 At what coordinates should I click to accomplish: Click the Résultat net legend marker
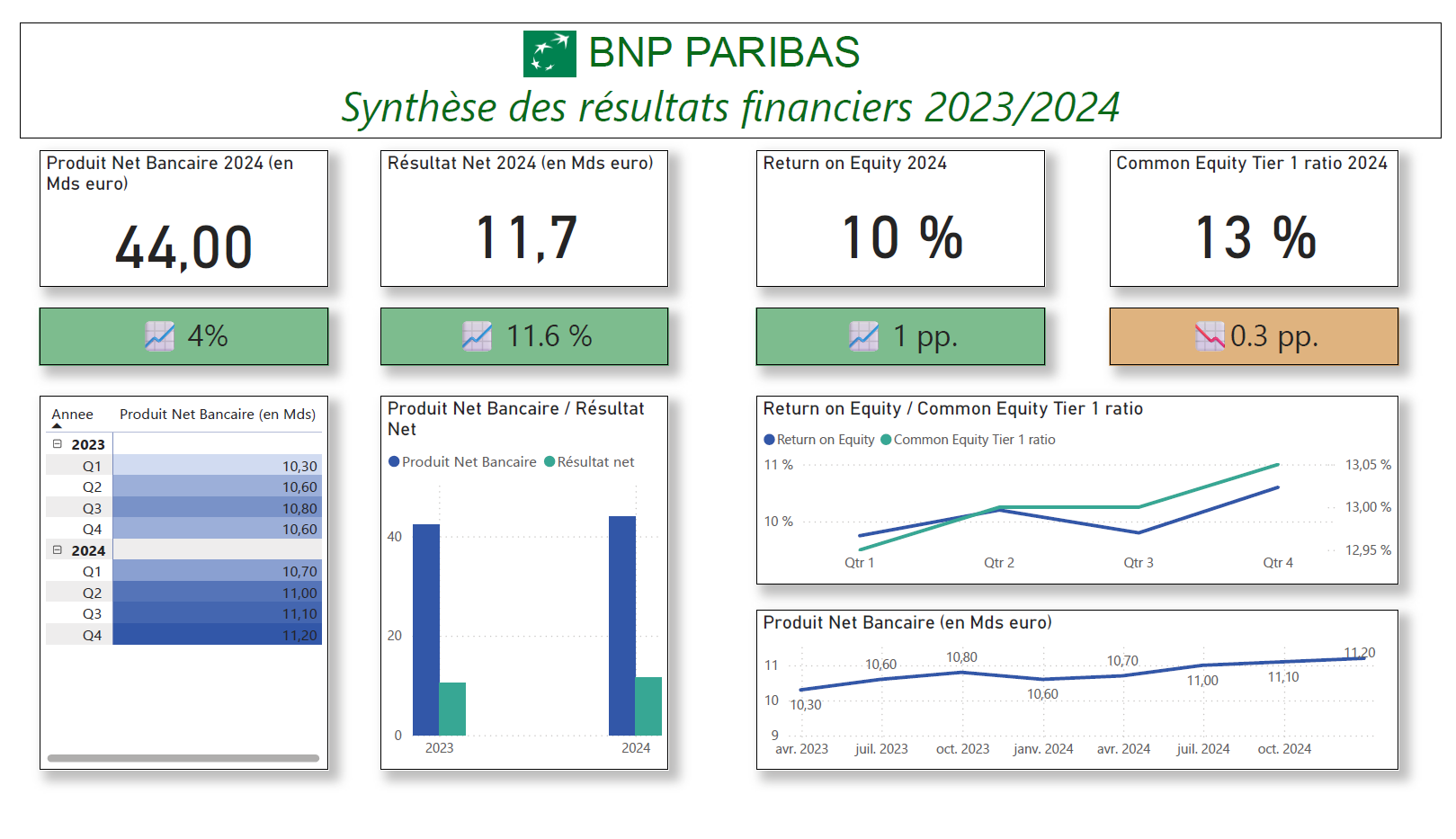coord(549,462)
